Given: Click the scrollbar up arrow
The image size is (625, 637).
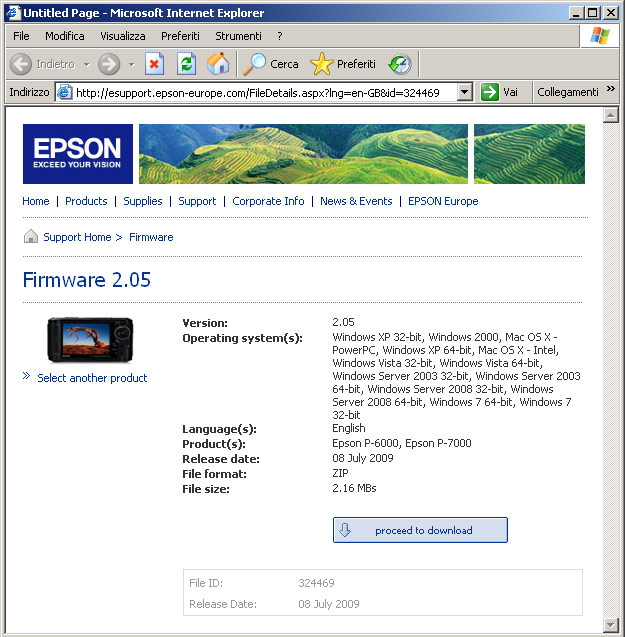Looking at the screenshot, I should tap(610, 116).
